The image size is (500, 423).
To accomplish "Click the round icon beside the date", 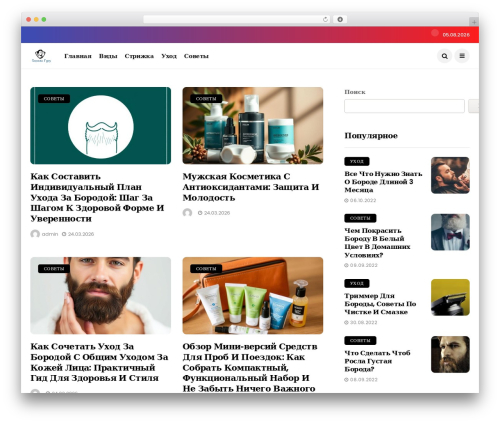I will (435, 33).
